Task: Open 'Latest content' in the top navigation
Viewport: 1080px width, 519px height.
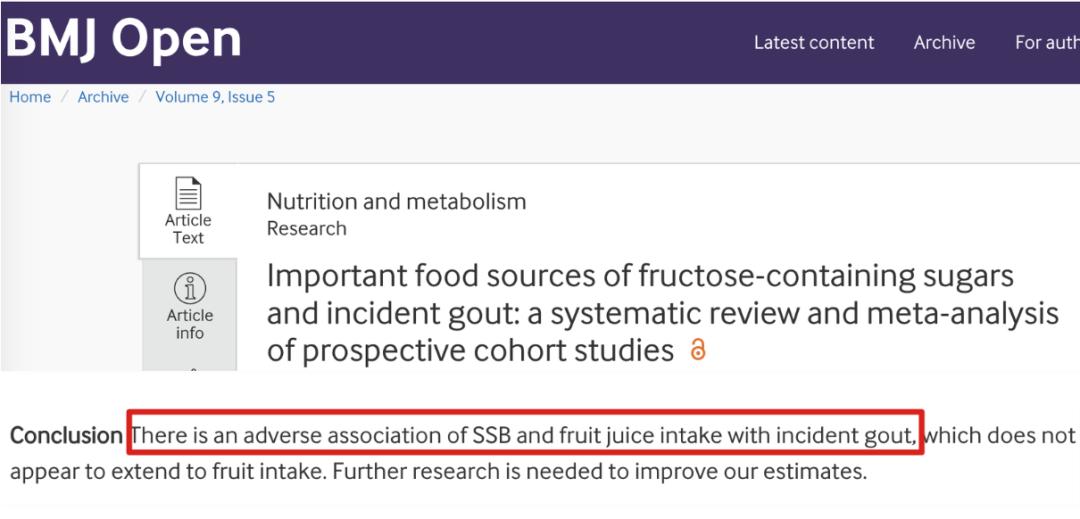Action: [x=814, y=43]
